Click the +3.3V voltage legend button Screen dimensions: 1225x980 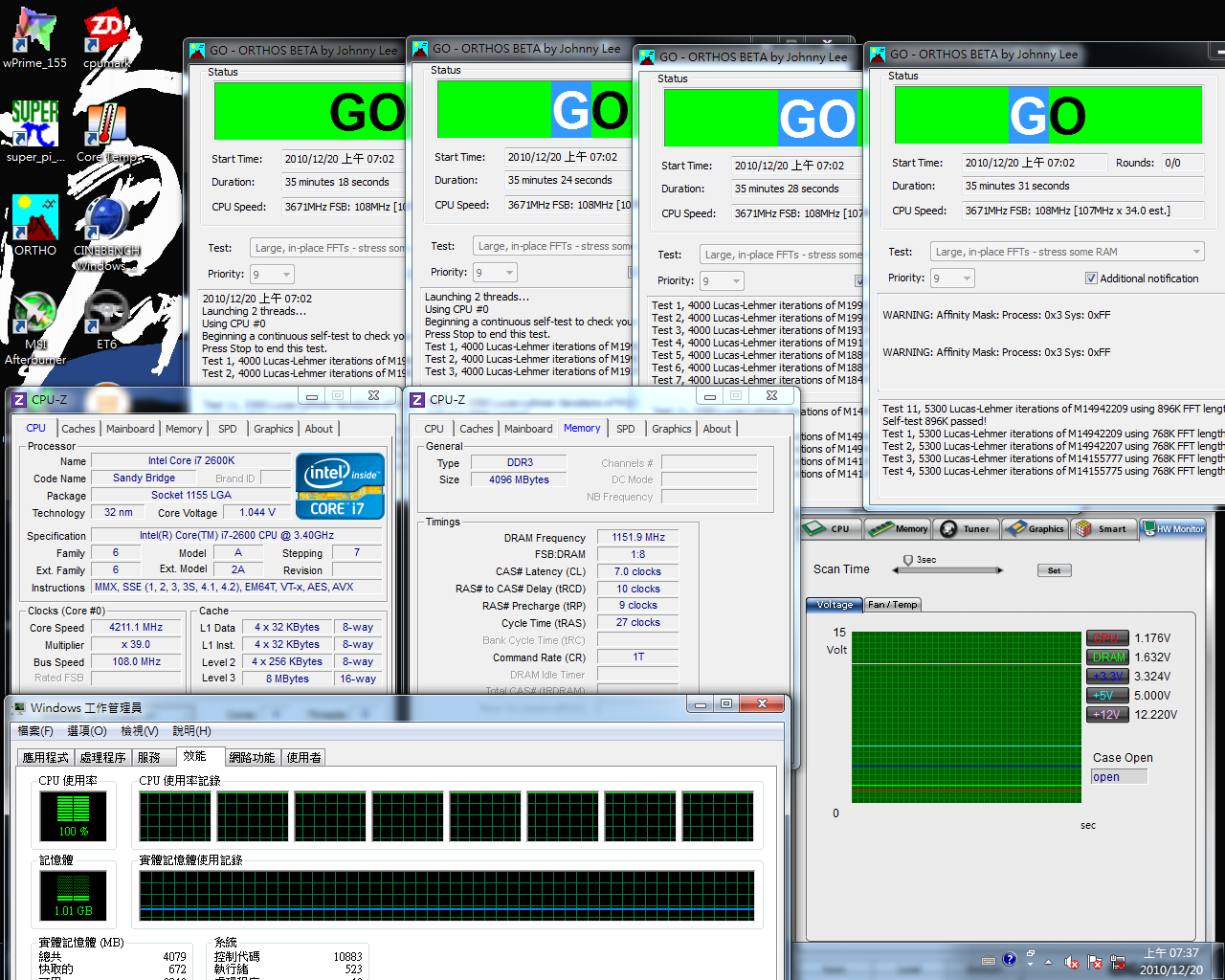point(1107,677)
